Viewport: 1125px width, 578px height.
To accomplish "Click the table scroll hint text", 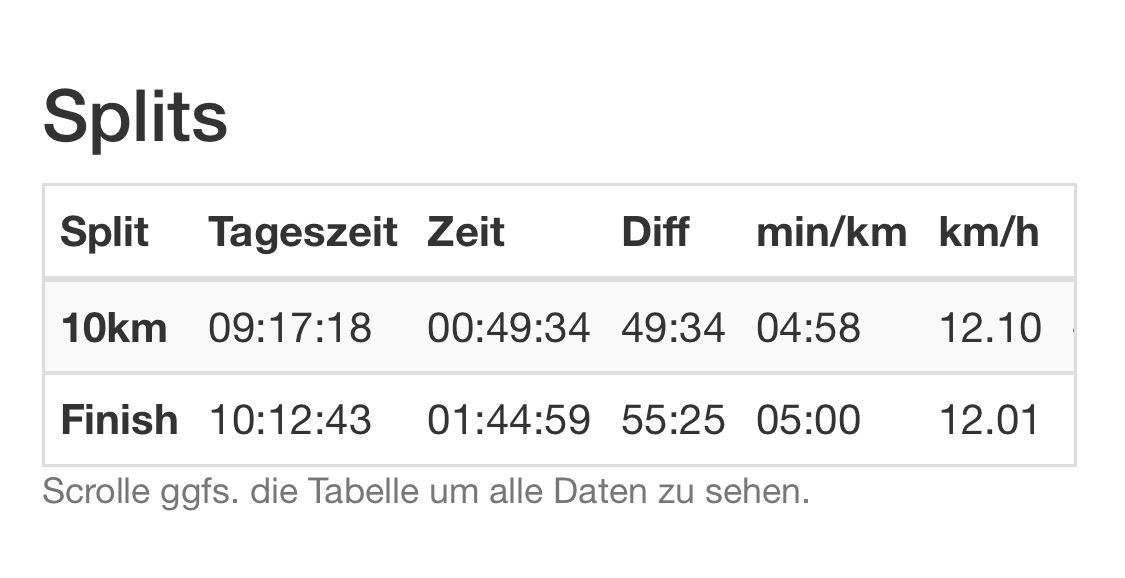I will [426, 492].
